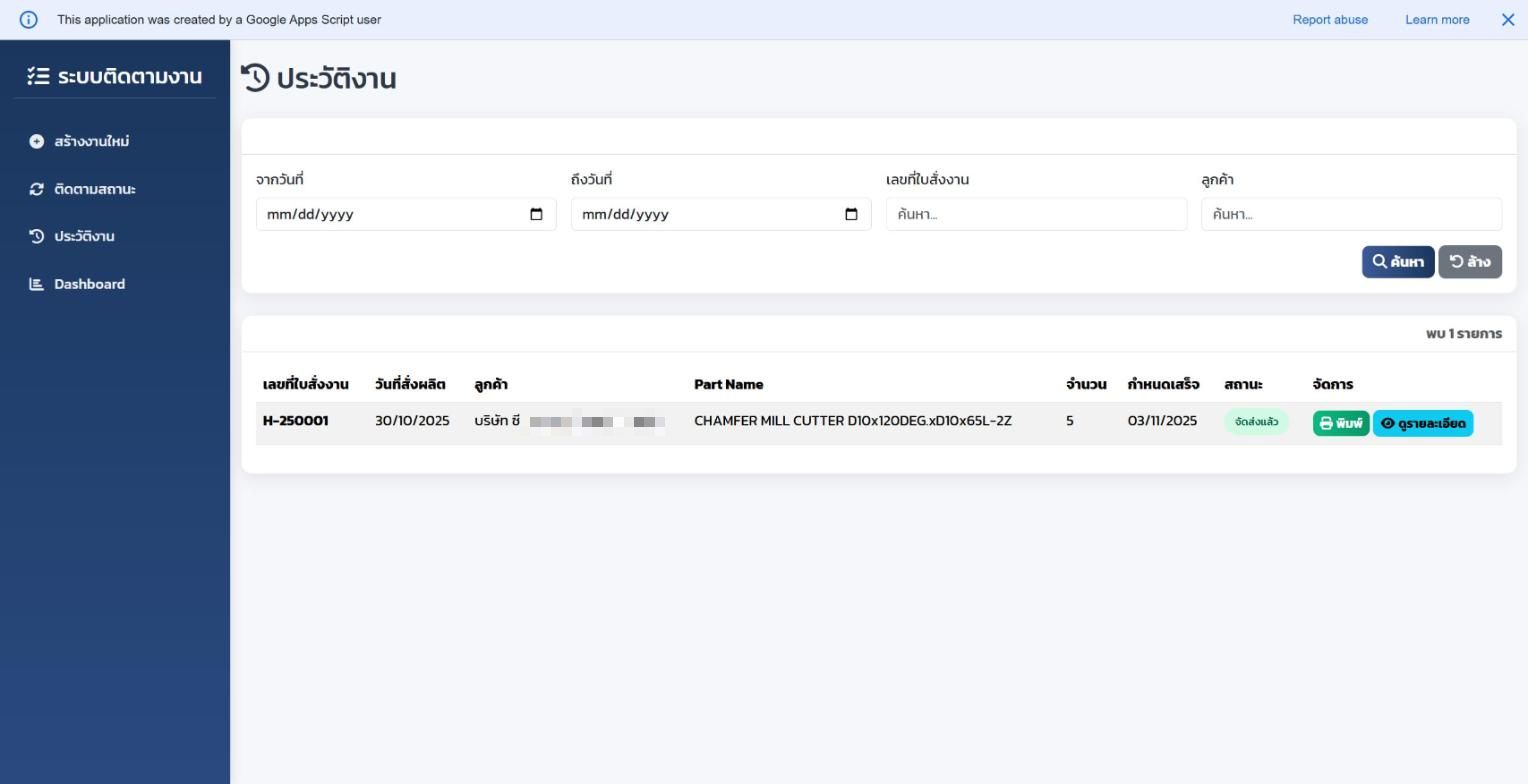Screen dimensions: 1528x784
Task: Click job number H-250001
Action: click(x=296, y=421)
